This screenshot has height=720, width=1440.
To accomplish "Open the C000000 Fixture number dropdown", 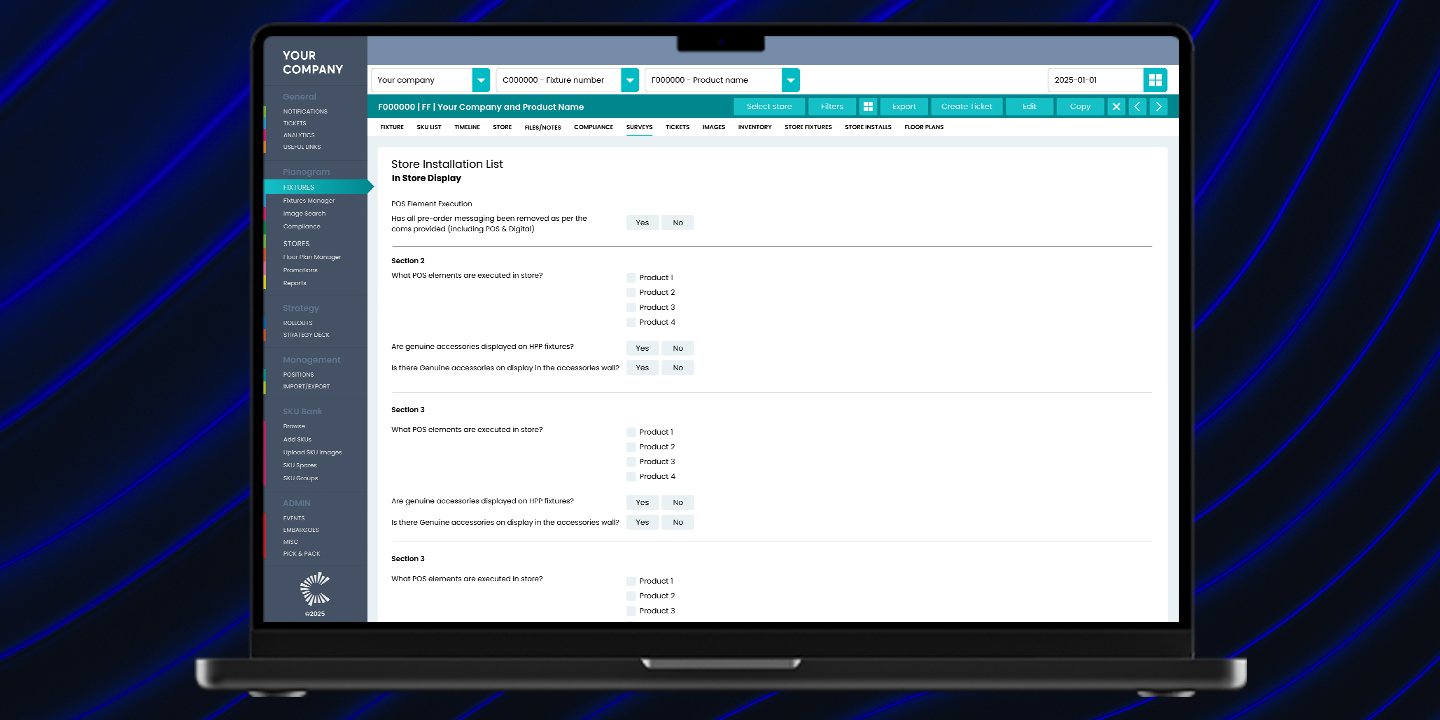I will 567,80.
